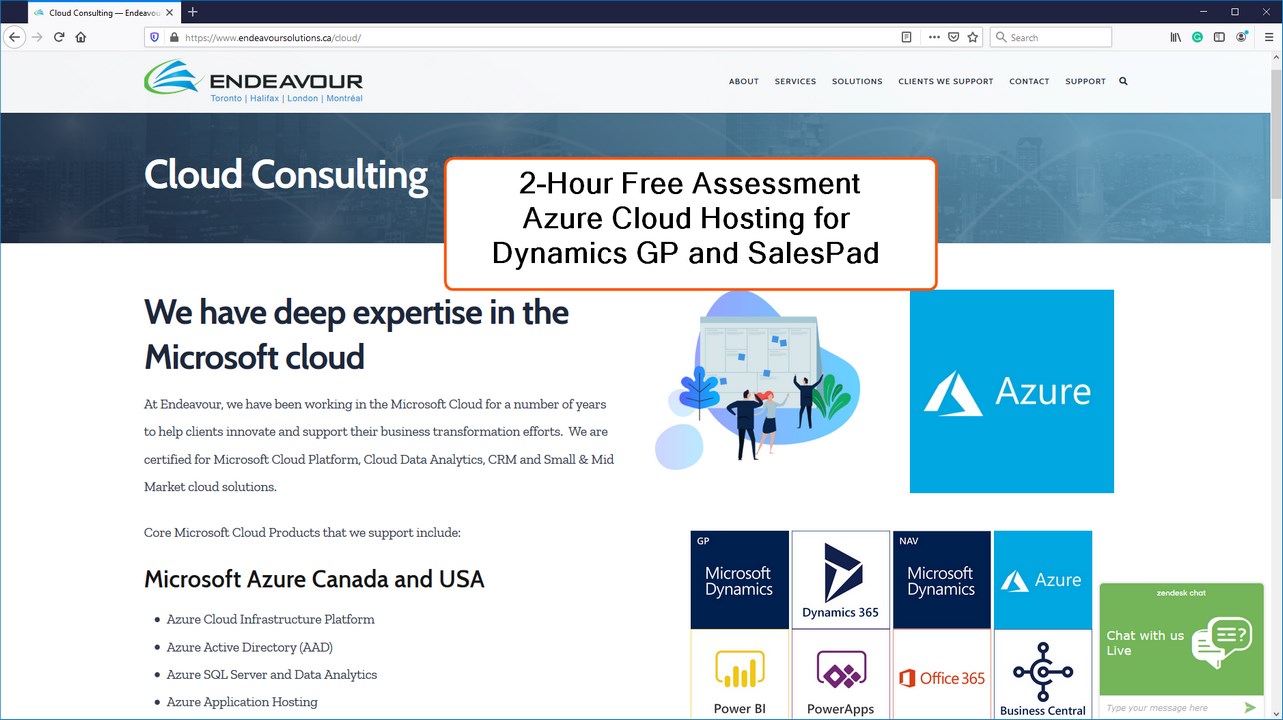Reload the current page
Viewport: 1283px width, 720px height.
(59, 37)
